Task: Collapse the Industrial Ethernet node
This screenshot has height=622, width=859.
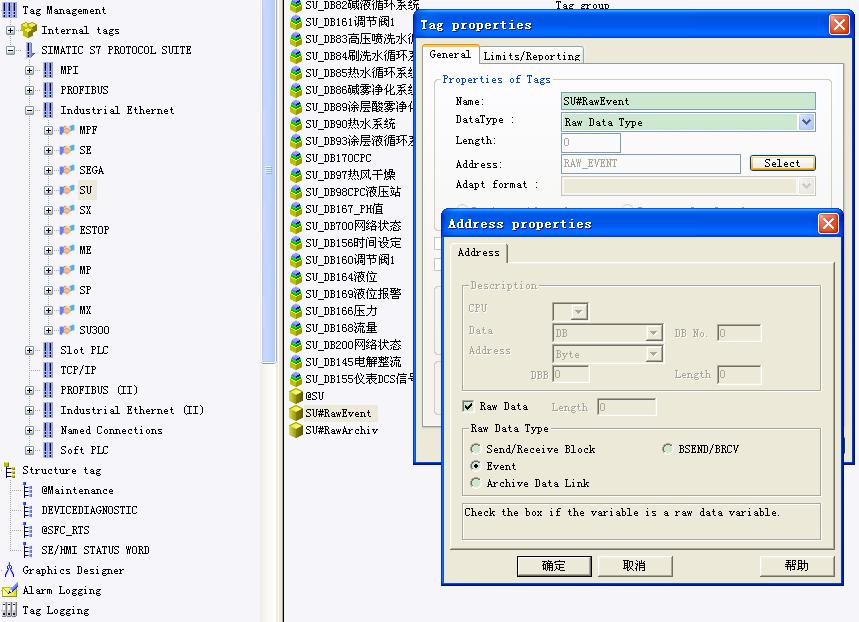Action: (30, 110)
